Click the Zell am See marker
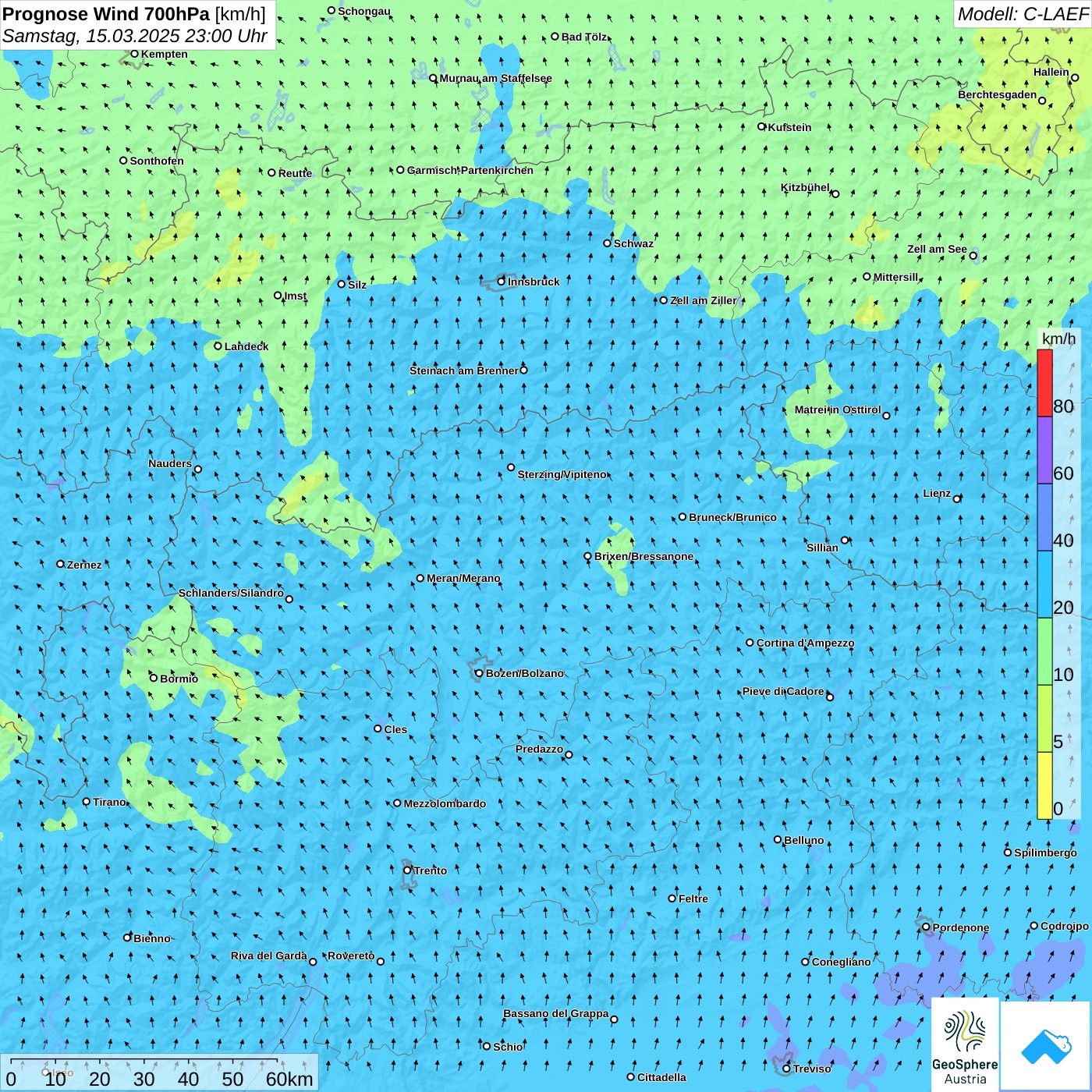The height and width of the screenshot is (1092, 1092). (x=973, y=255)
